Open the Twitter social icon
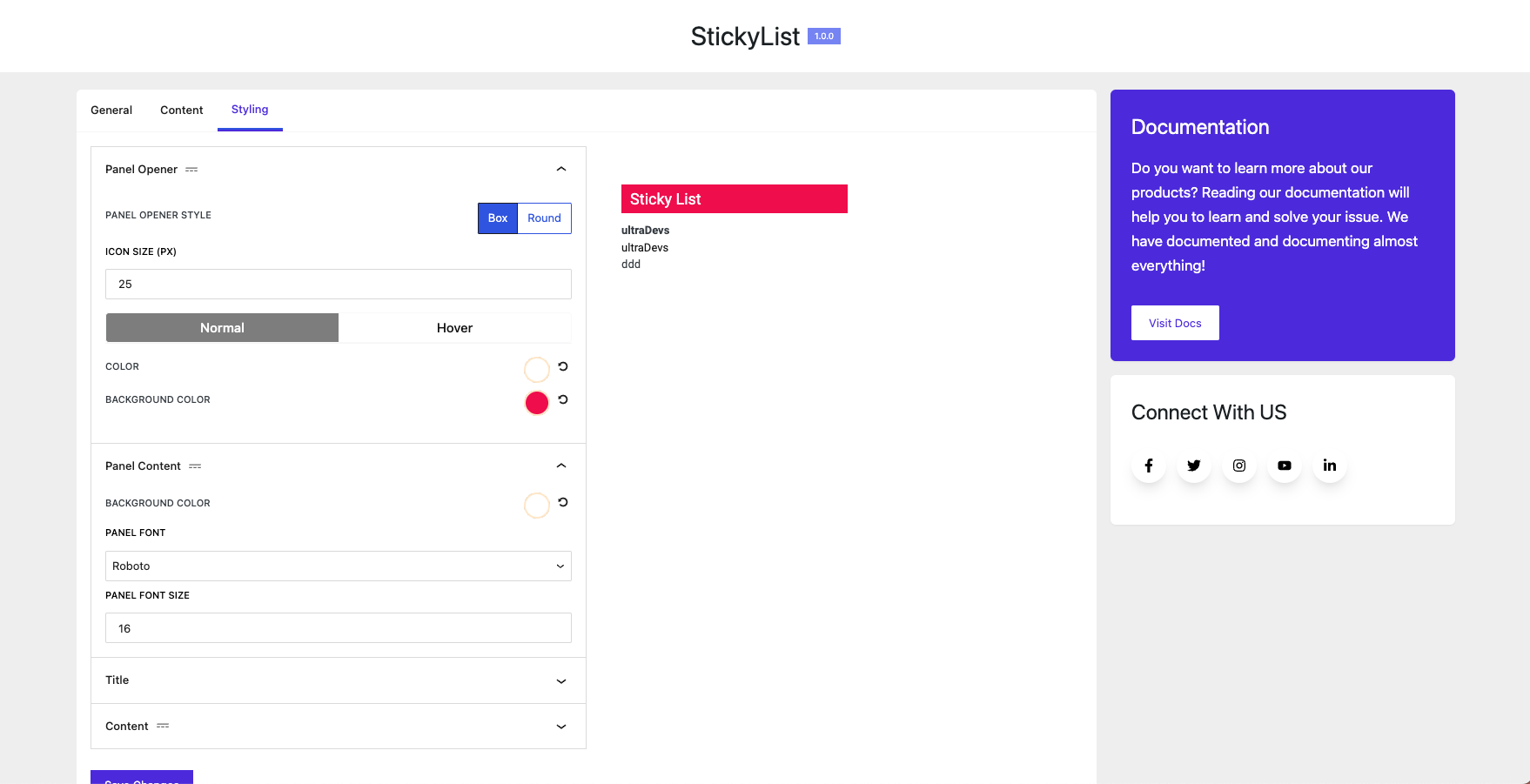 [1194, 466]
